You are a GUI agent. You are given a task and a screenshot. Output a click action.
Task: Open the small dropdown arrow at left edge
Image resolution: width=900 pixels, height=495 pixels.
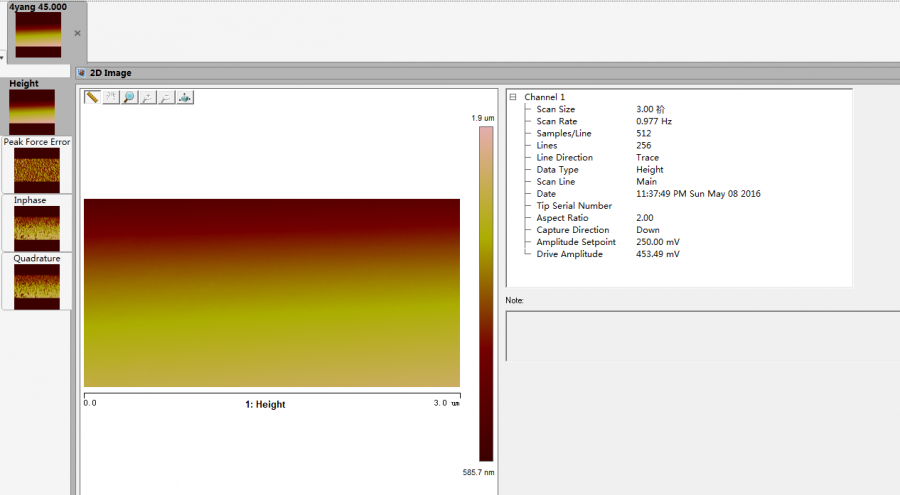(3, 58)
